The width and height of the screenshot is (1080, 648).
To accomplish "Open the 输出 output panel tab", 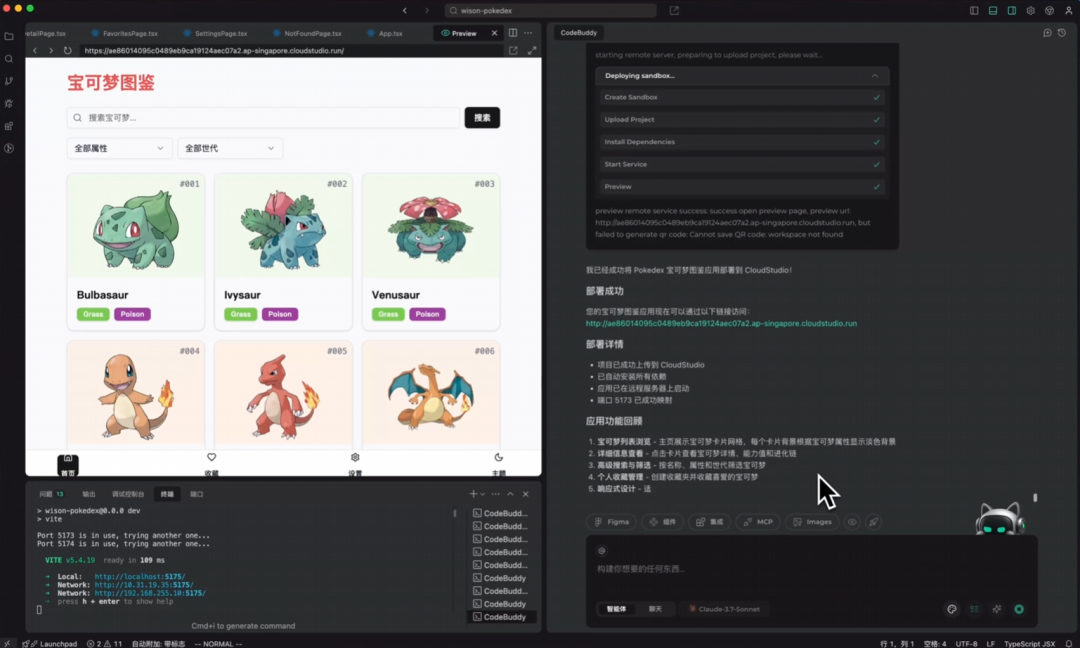I will coord(89,493).
